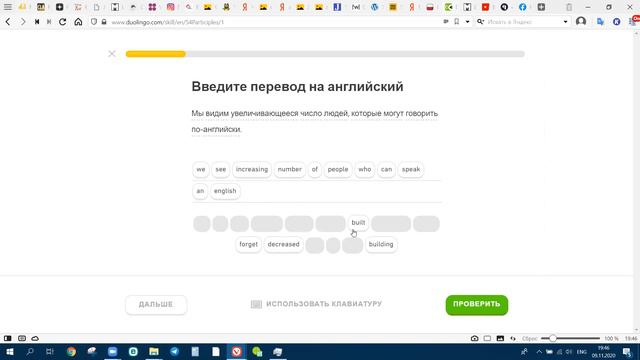Open a new tab with plus button
Image resolution: width=640 pixels, height=360 pixels.
541,7
